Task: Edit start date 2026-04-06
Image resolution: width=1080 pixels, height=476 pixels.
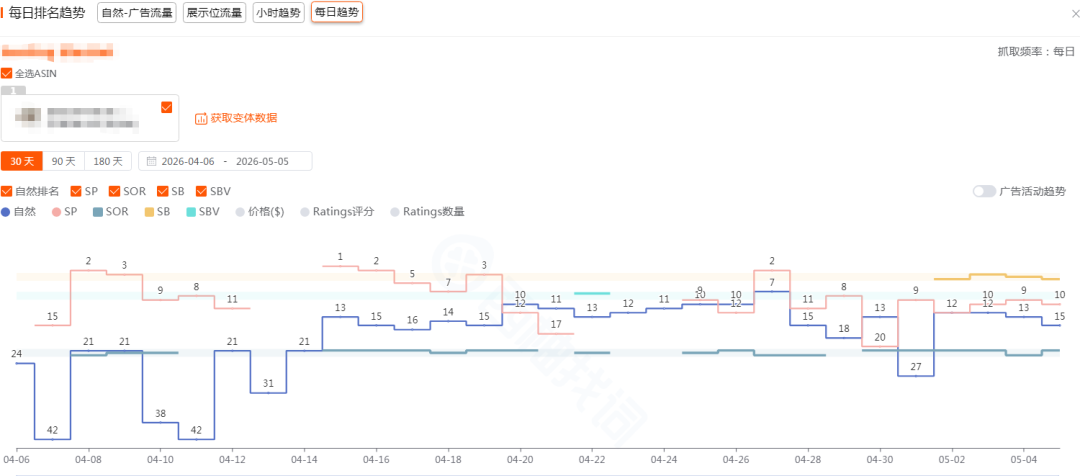Action: (x=188, y=161)
